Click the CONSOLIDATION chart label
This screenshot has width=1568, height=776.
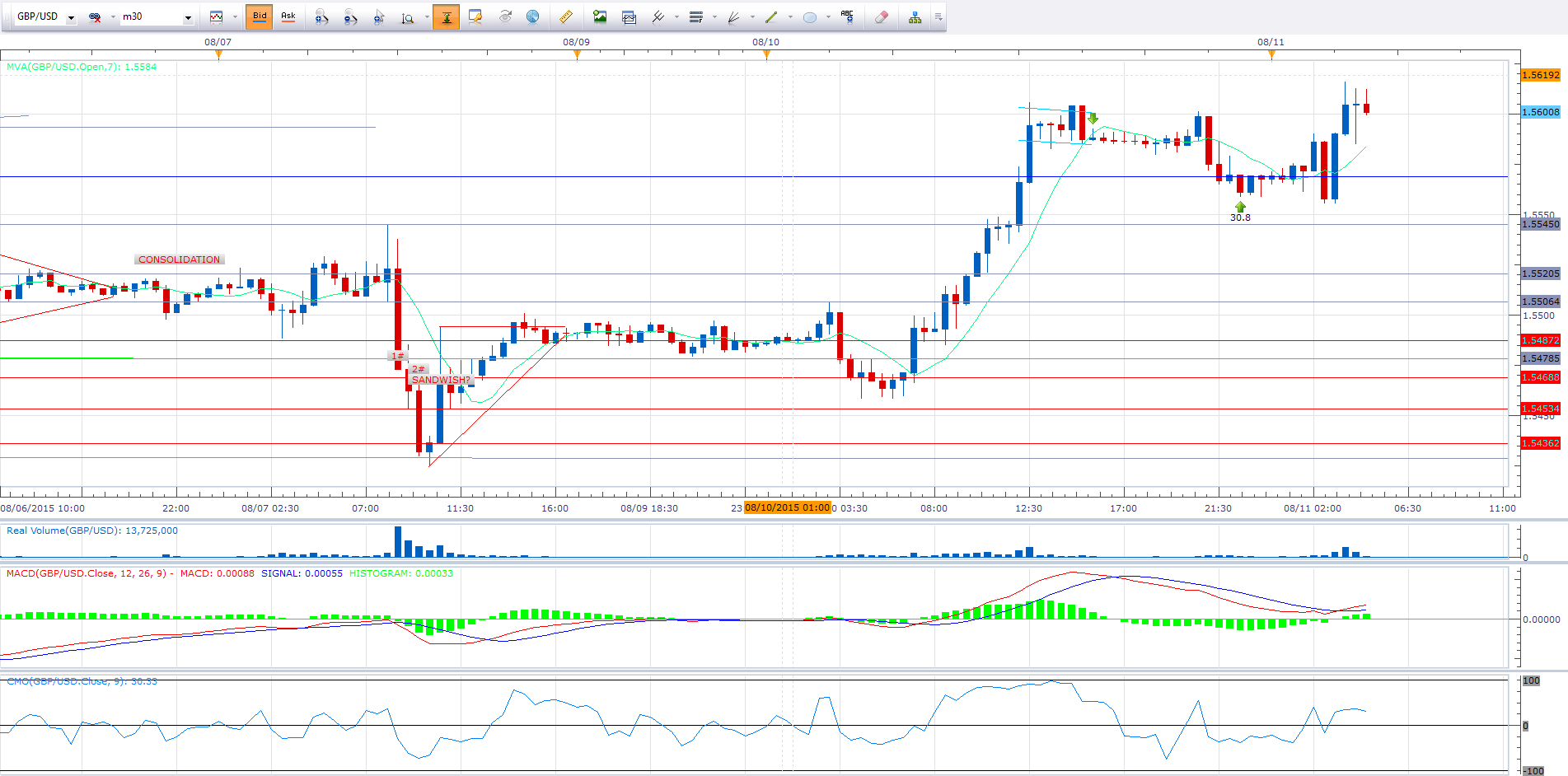pos(179,259)
